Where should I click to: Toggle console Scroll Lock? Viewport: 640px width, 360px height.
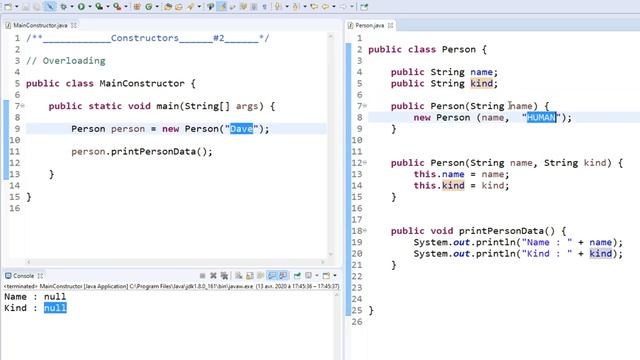[x=250, y=276]
